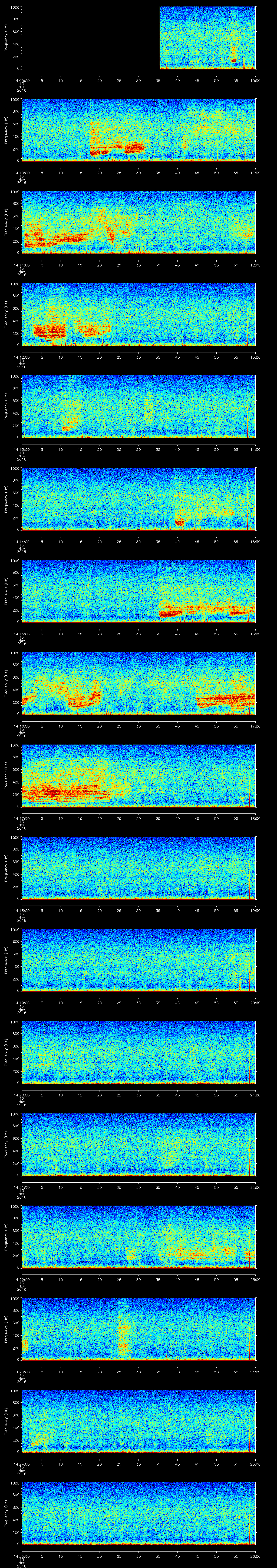The image size is (277, 1568).
Task: Click the 21:00 end time label
Action: (256, 1095)
